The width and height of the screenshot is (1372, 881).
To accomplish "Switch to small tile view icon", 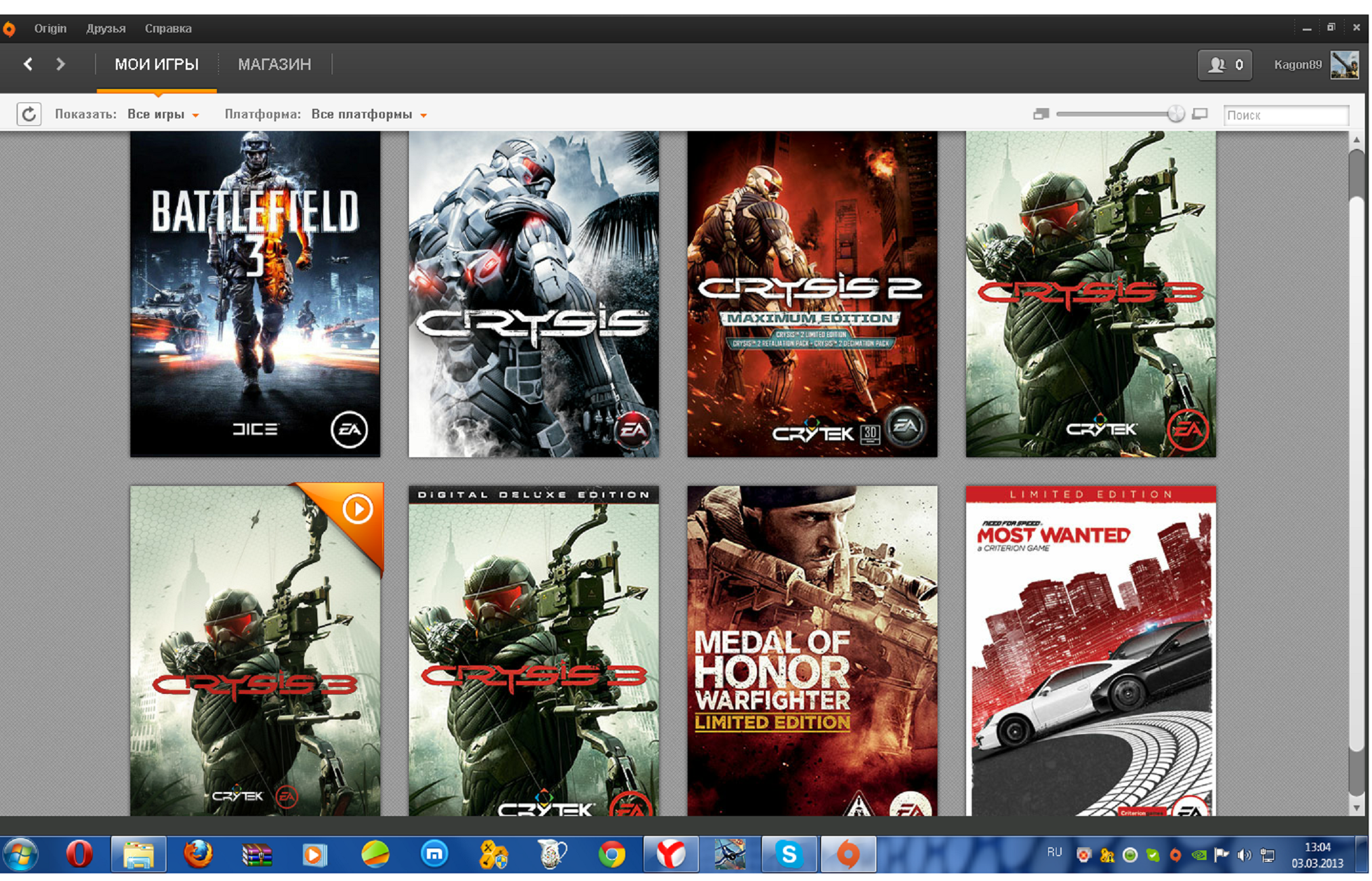I will pos(1041,114).
